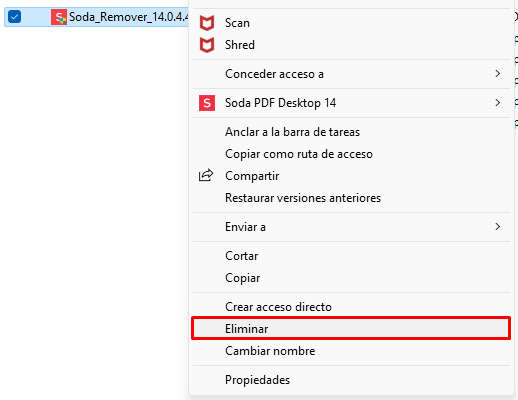Image resolution: width=518 pixels, height=400 pixels.
Task: Uncheck the Soda_Remover file checkbox
Action: [15, 17]
